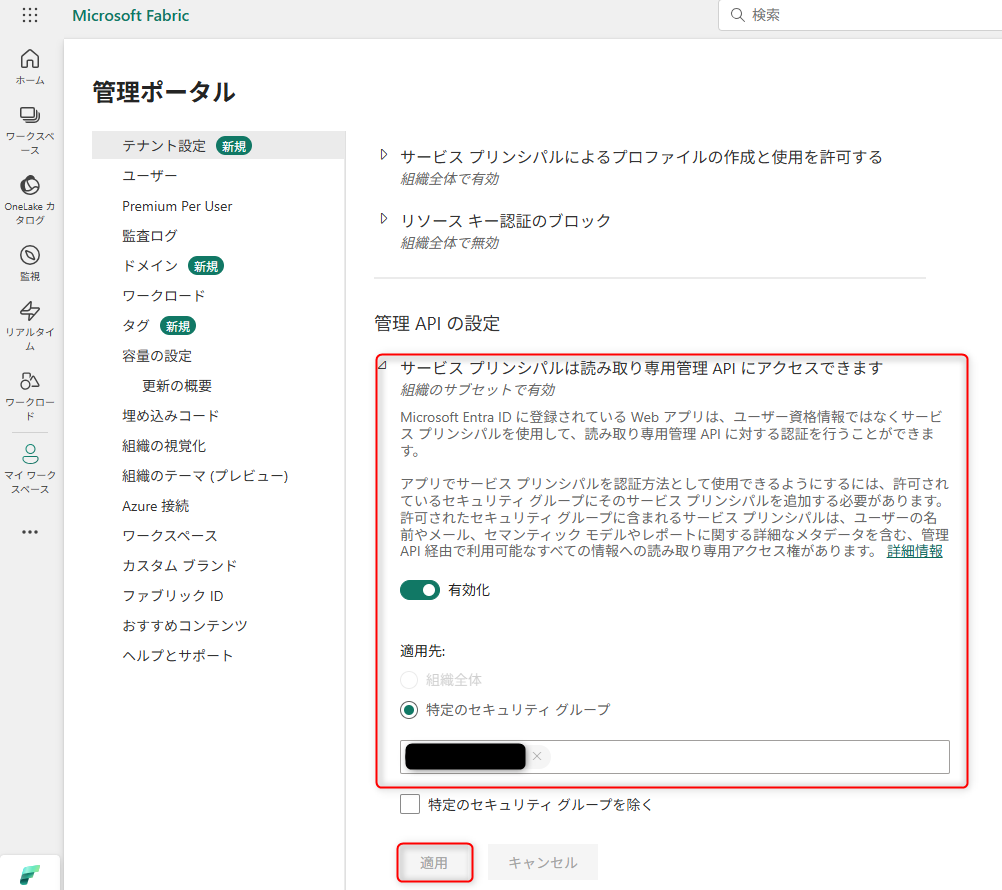Open the more options ellipsis in rail
This screenshot has height=890, width=1002.
pyautogui.click(x=30, y=532)
